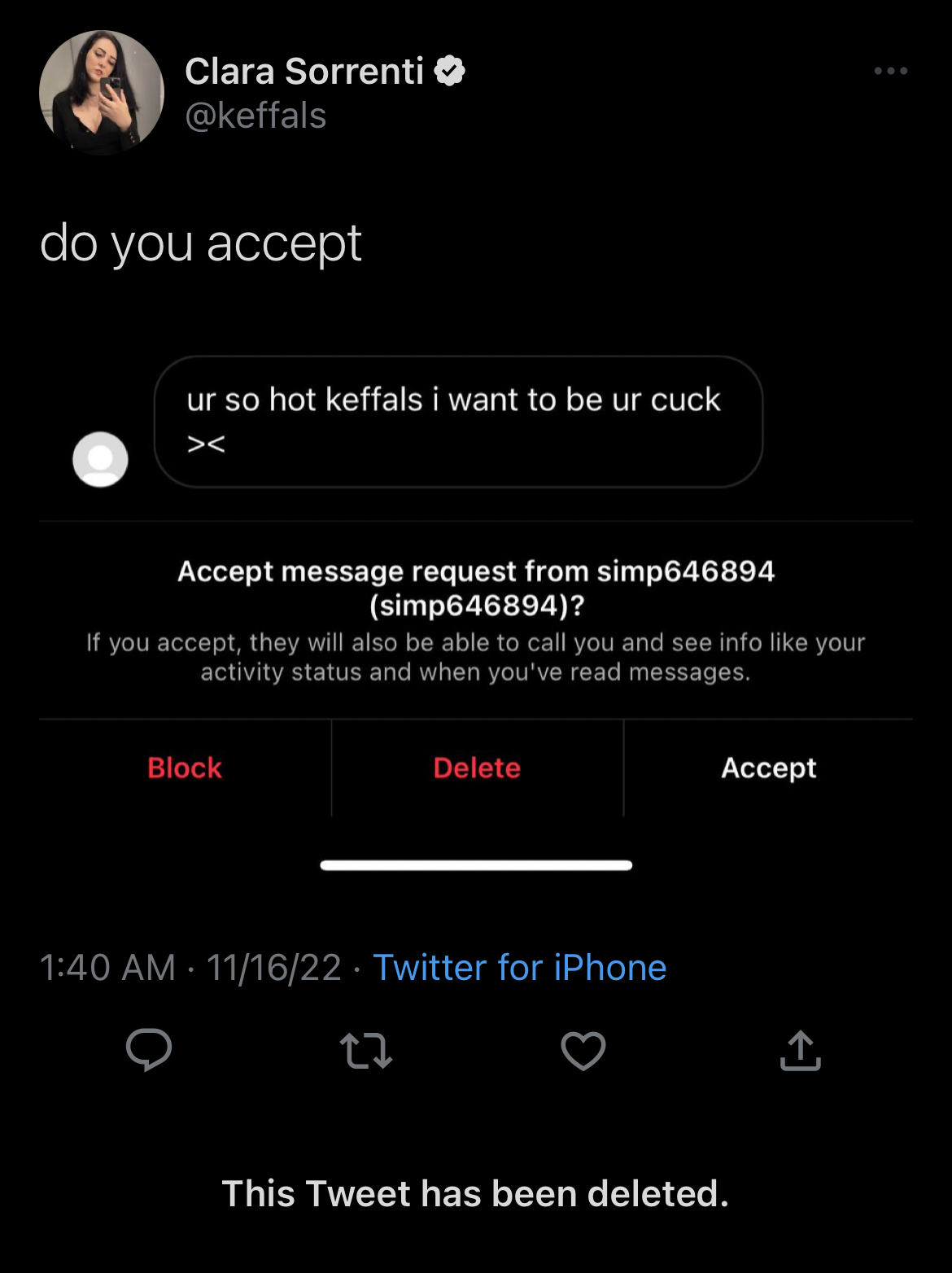The image size is (952, 1273).
Task: Click the Accept message request option
Action: click(x=769, y=768)
